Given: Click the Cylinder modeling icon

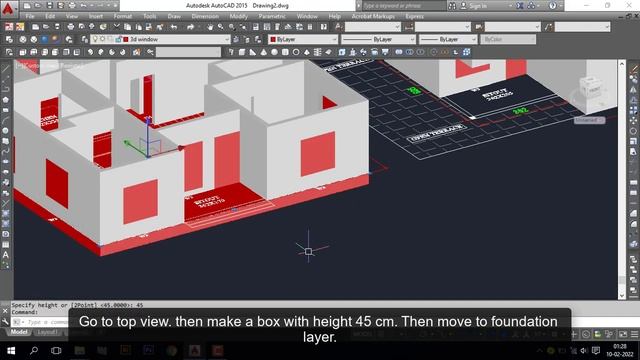Looking at the screenshot, I should tap(285, 52).
